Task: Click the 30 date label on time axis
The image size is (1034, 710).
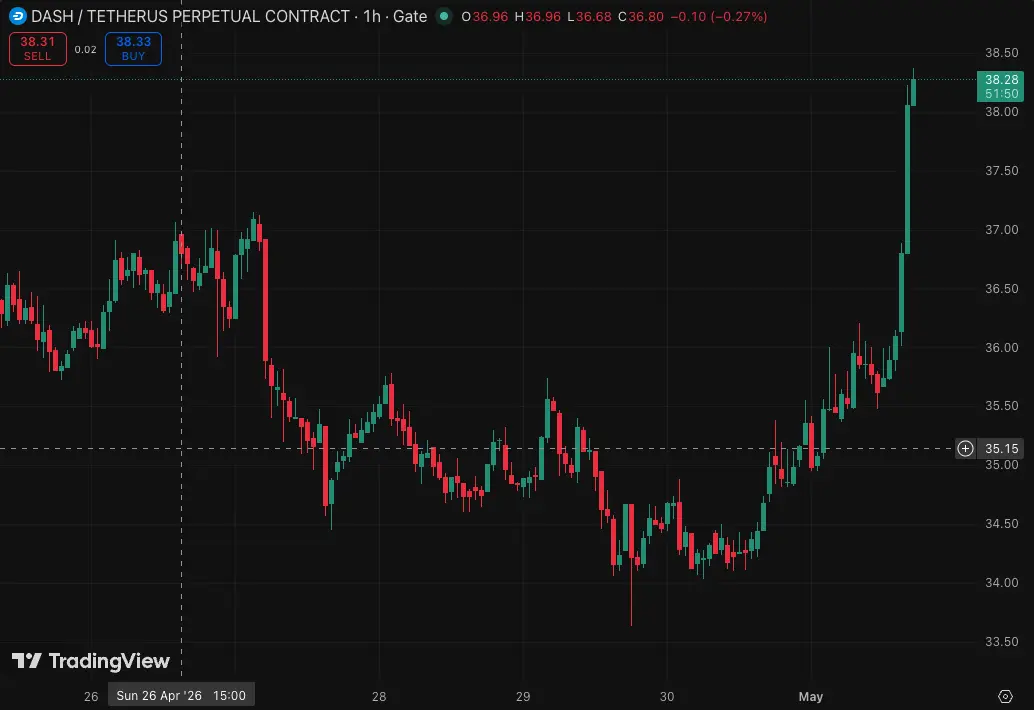Action: pos(667,696)
